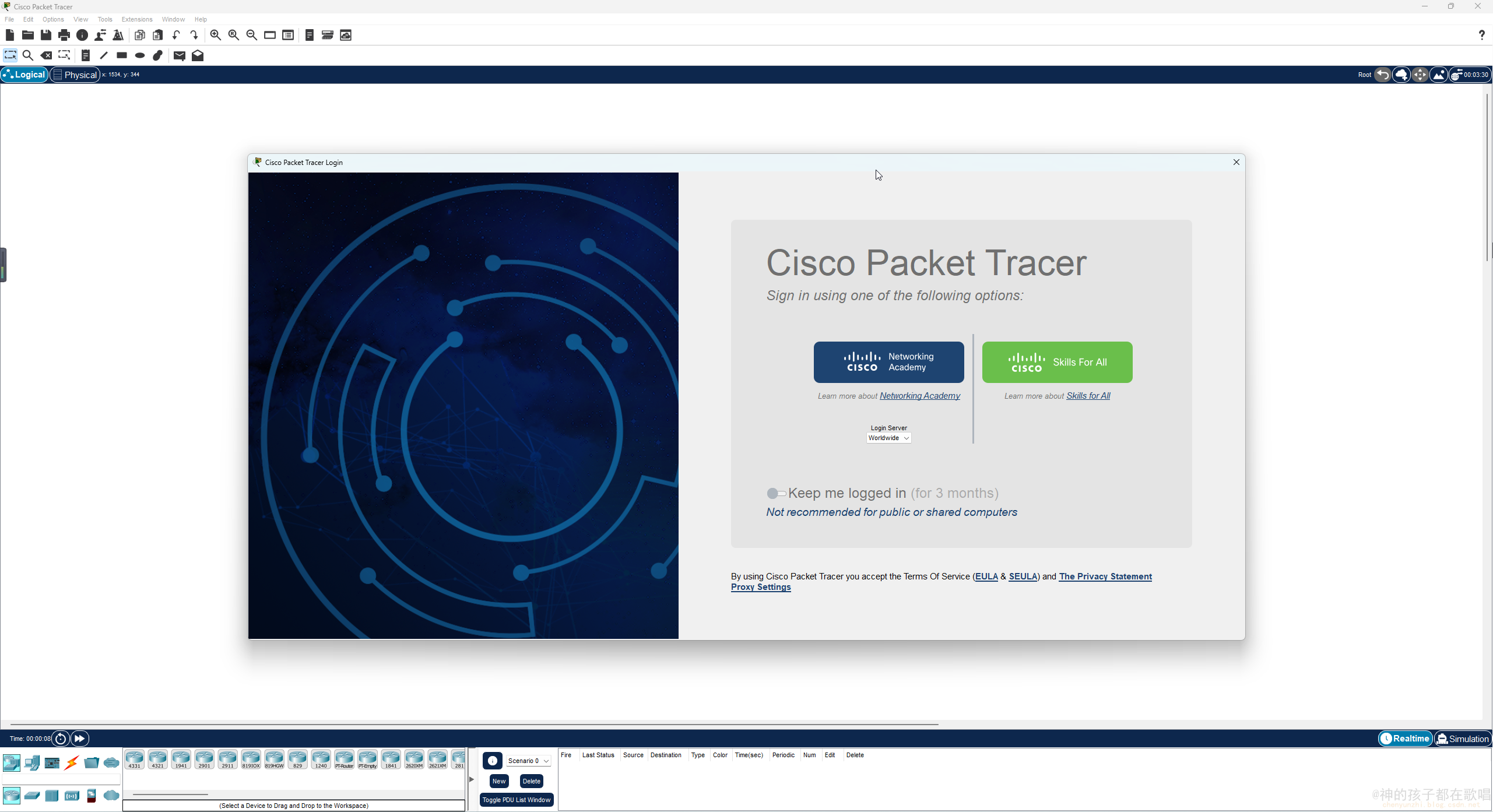Open the Extensions menu
Image resolution: width=1493 pixels, height=812 pixels.
click(x=136, y=19)
